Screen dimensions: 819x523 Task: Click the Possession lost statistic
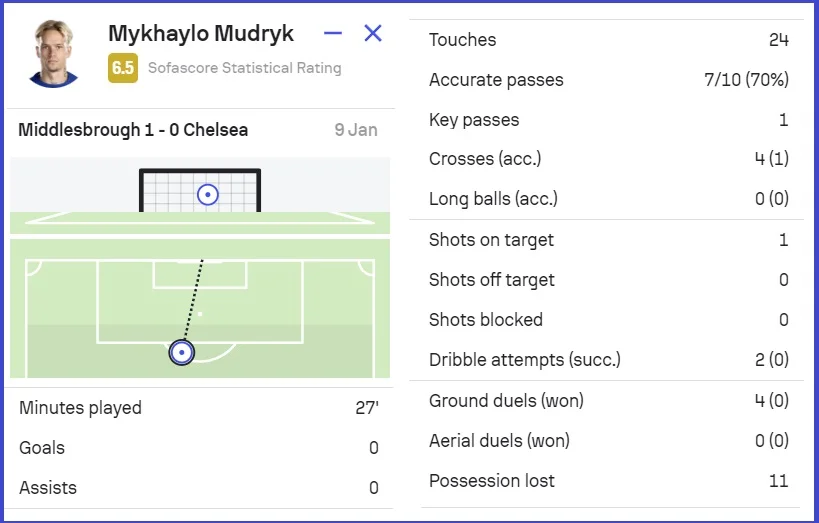pos(608,481)
